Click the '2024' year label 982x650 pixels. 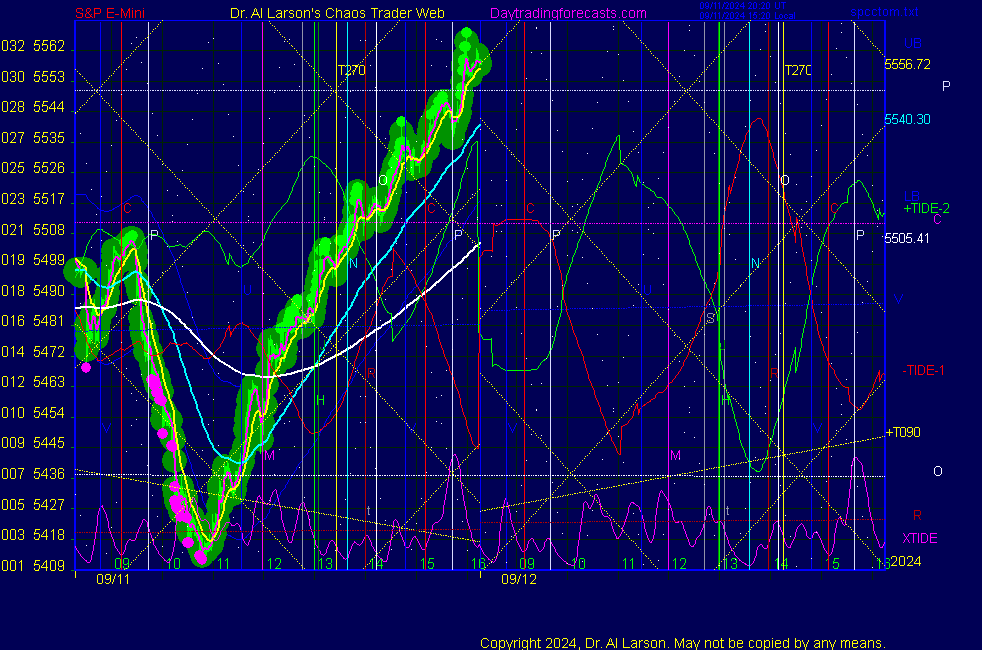906,561
